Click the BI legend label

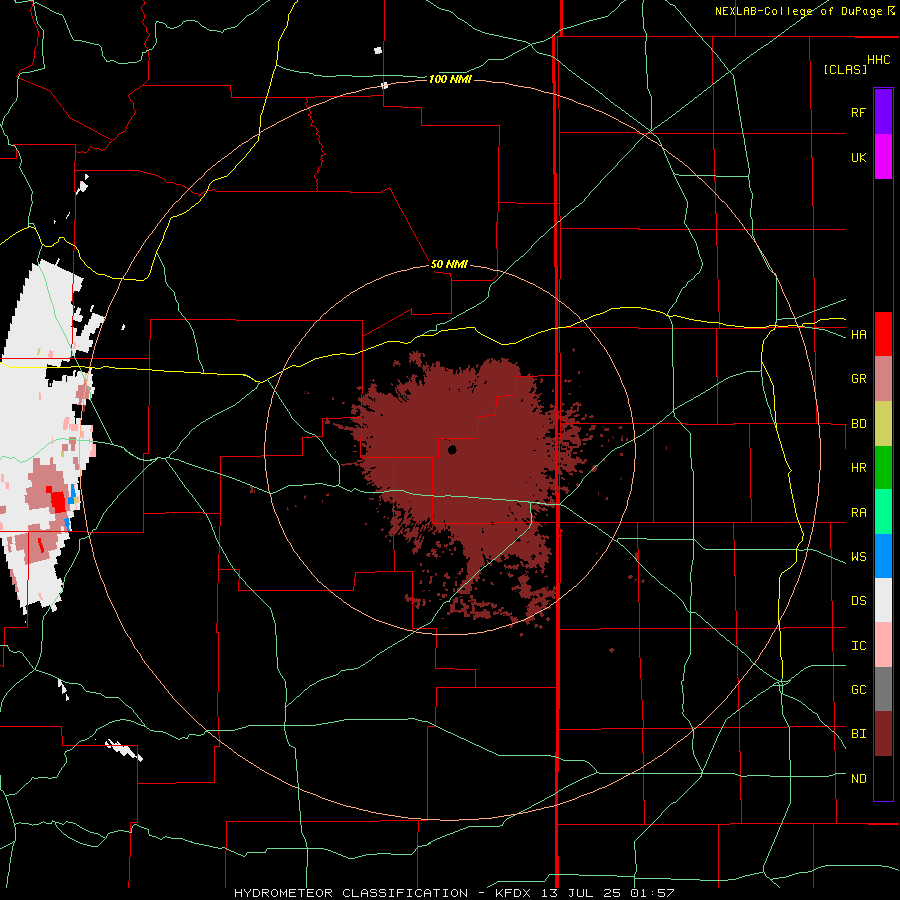pos(858,734)
